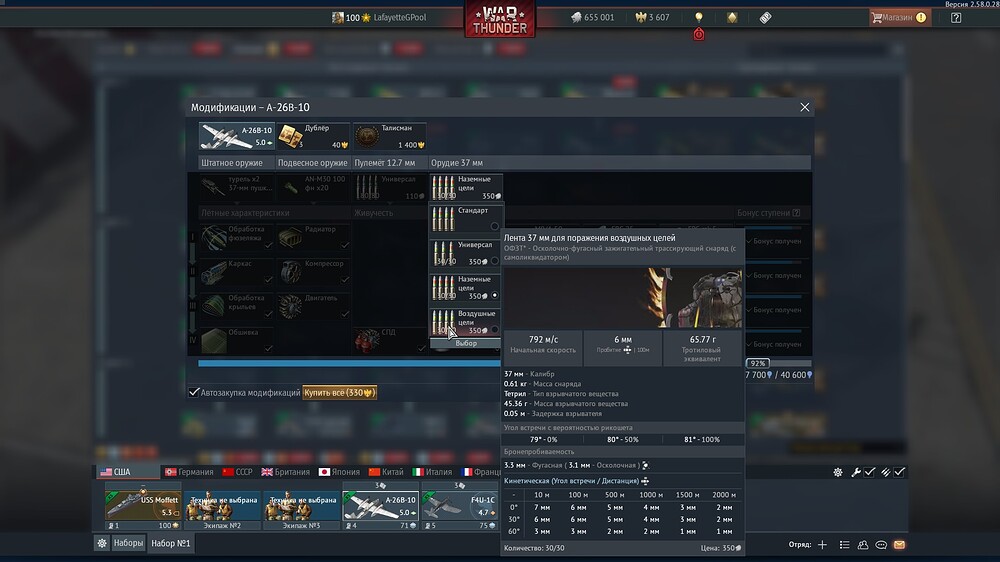Click the Талисман item for 1 400 eagles

point(390,137)
